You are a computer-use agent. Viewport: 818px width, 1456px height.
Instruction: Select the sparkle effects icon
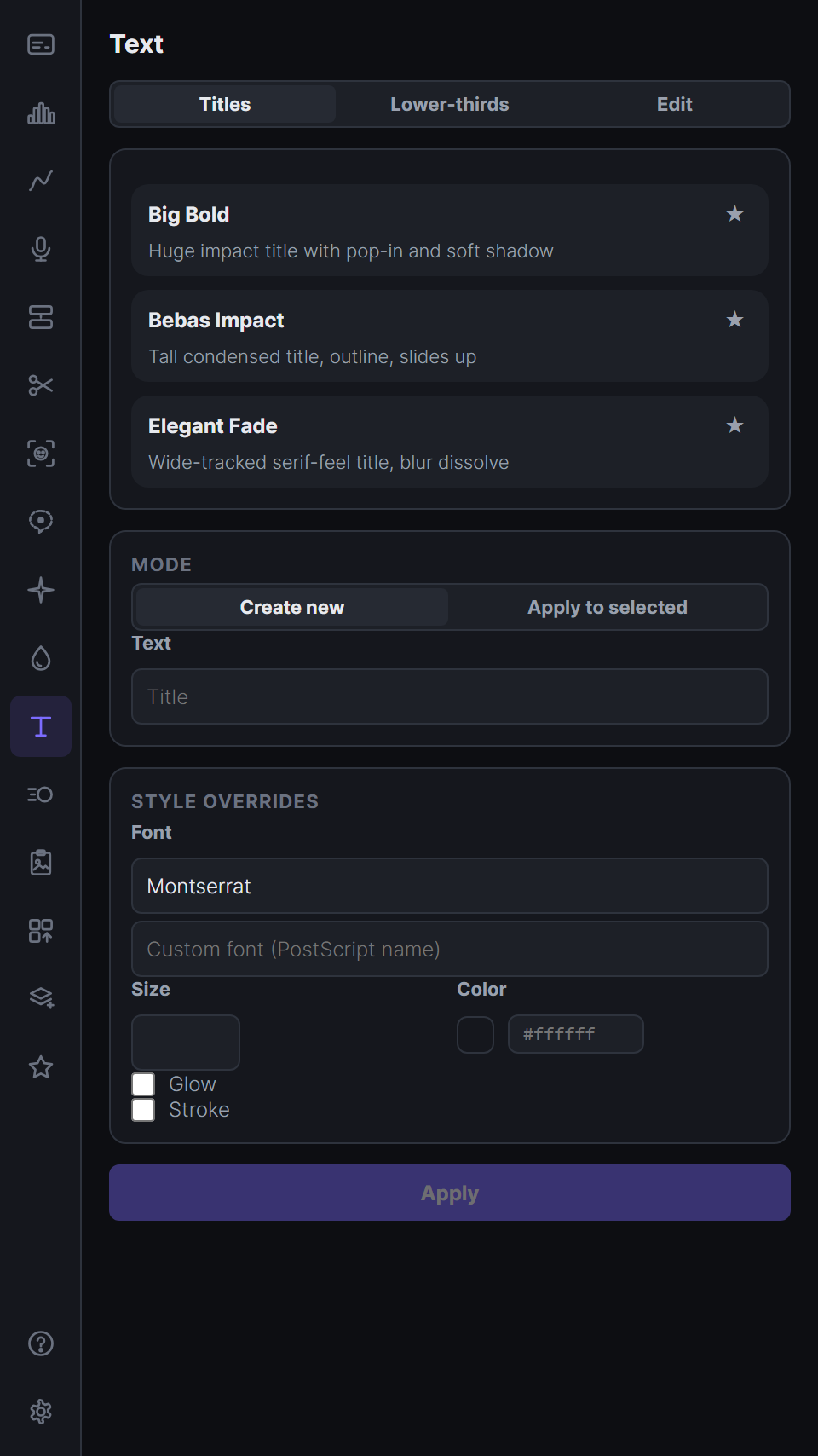[x=41, y=590]
